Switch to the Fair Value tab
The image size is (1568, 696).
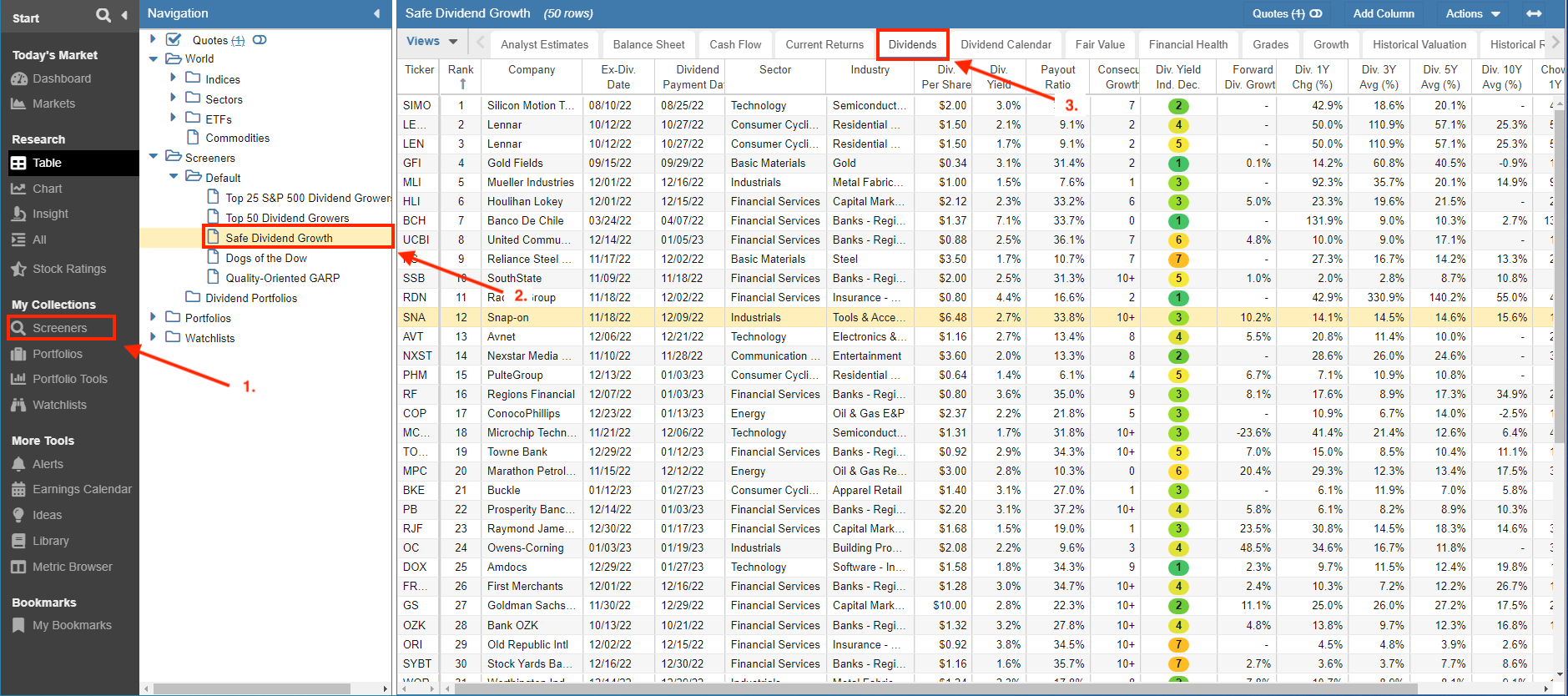(1100, 44)
